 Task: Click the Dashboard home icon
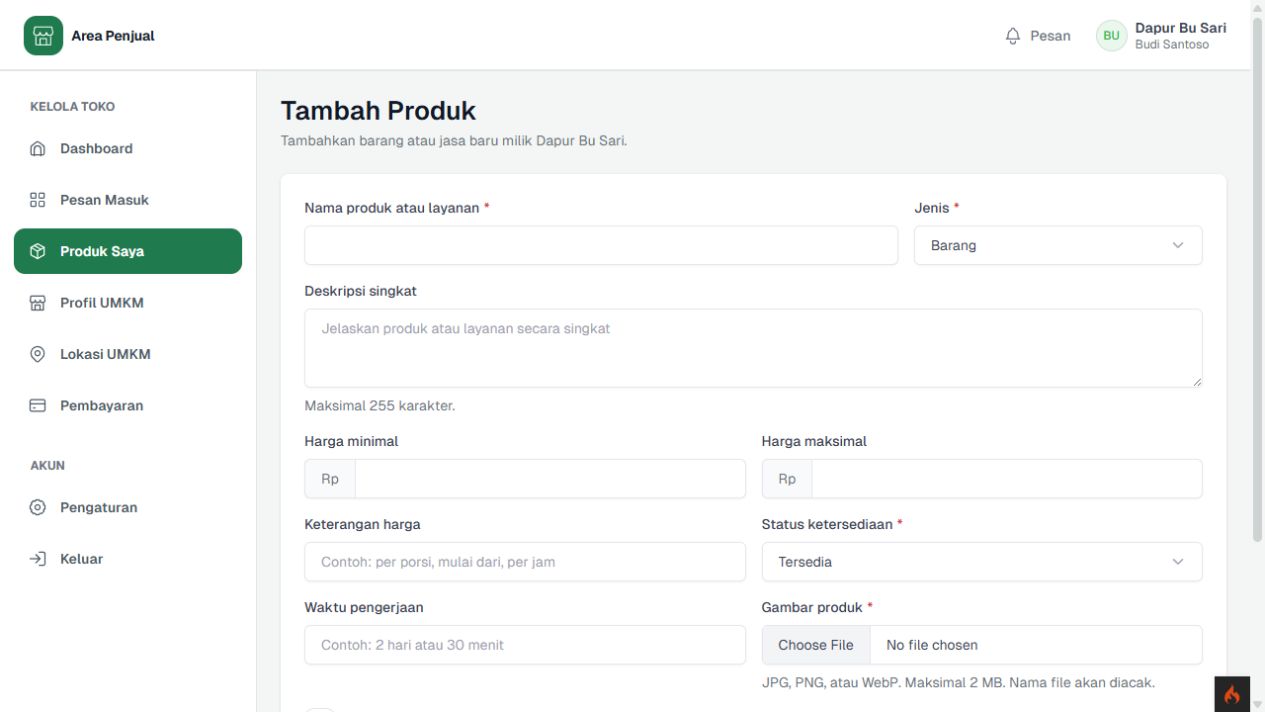coord(38,149)
